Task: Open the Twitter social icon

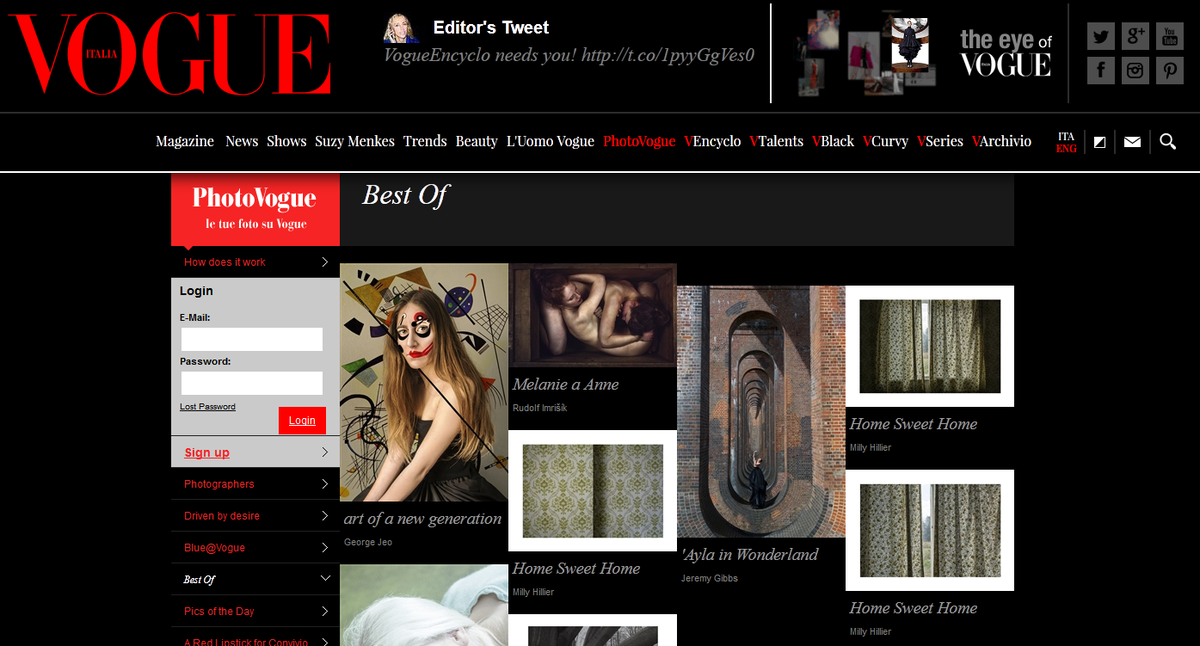Action: pos(1101,37)
